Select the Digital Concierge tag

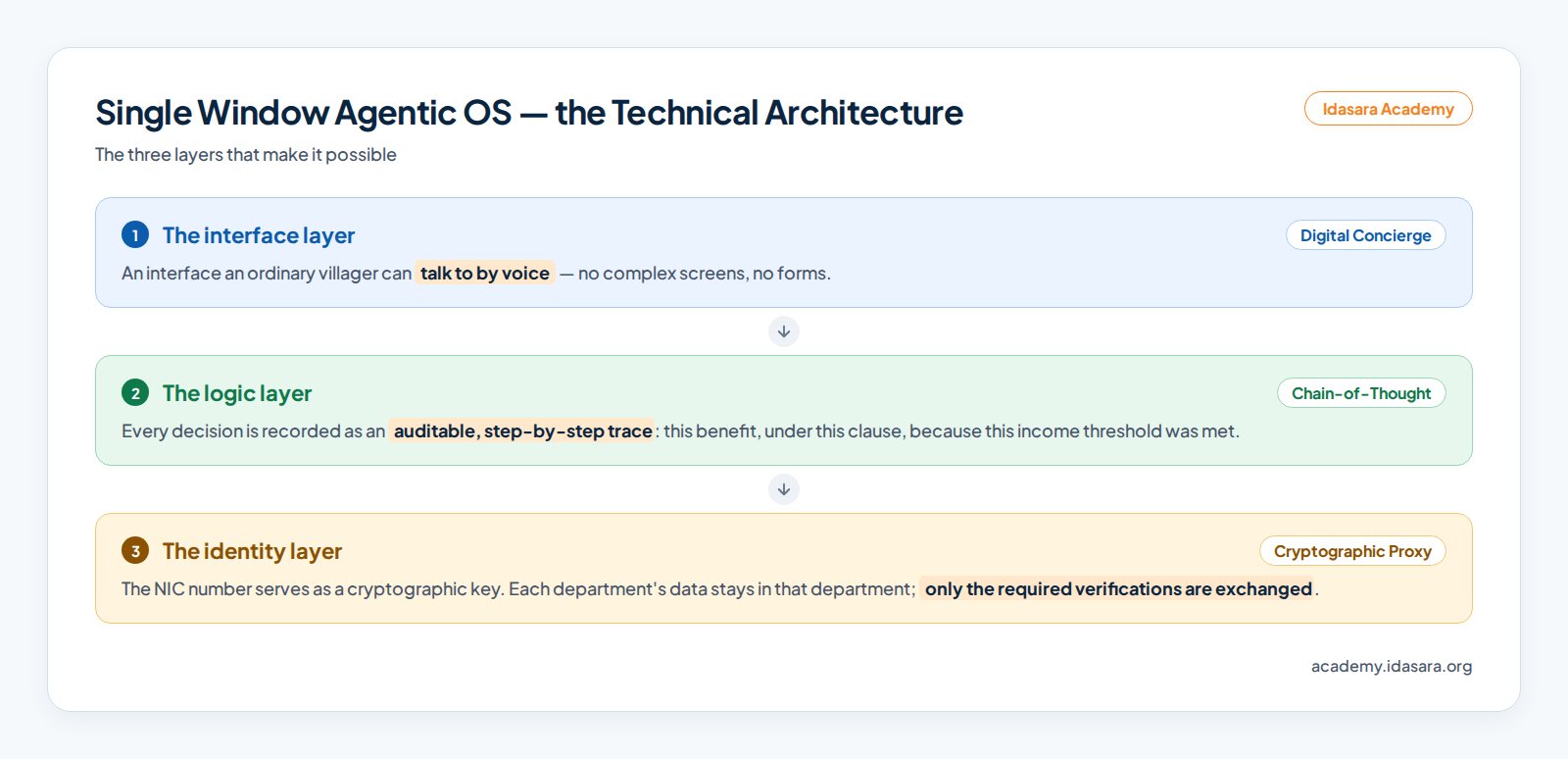pyautogui.click(x=1365, y=235)
